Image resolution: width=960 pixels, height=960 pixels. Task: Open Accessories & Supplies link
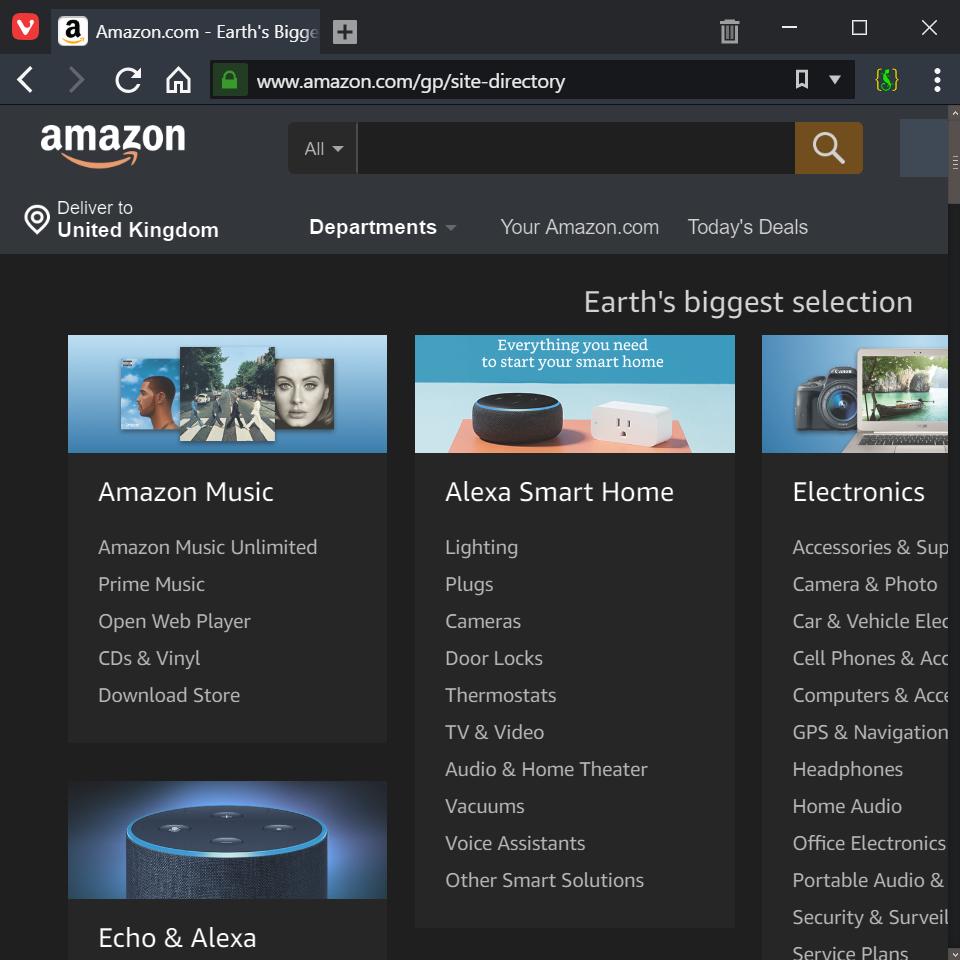(x=870, y=547)
